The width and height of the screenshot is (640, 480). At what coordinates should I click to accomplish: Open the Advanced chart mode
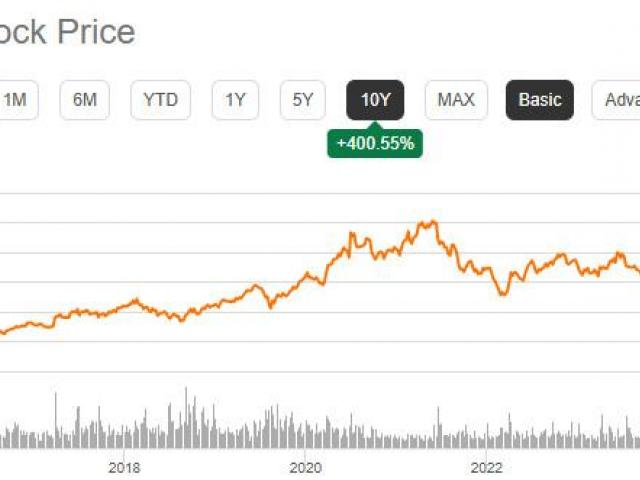(x=620, y=100)
